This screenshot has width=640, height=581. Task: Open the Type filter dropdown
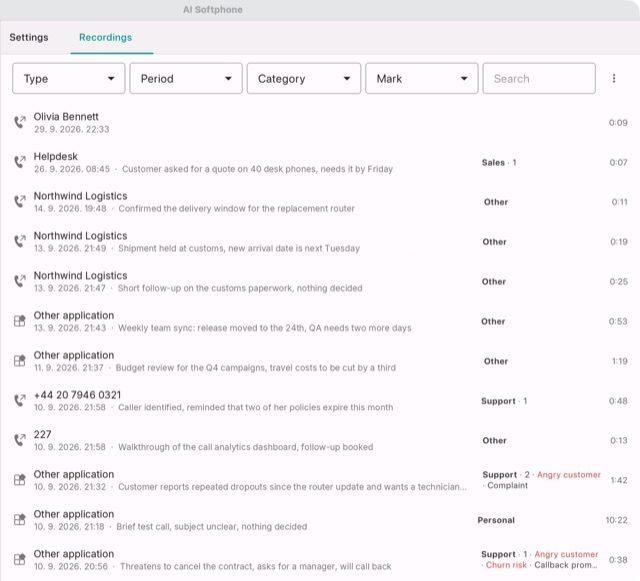(x=69, y=78)
